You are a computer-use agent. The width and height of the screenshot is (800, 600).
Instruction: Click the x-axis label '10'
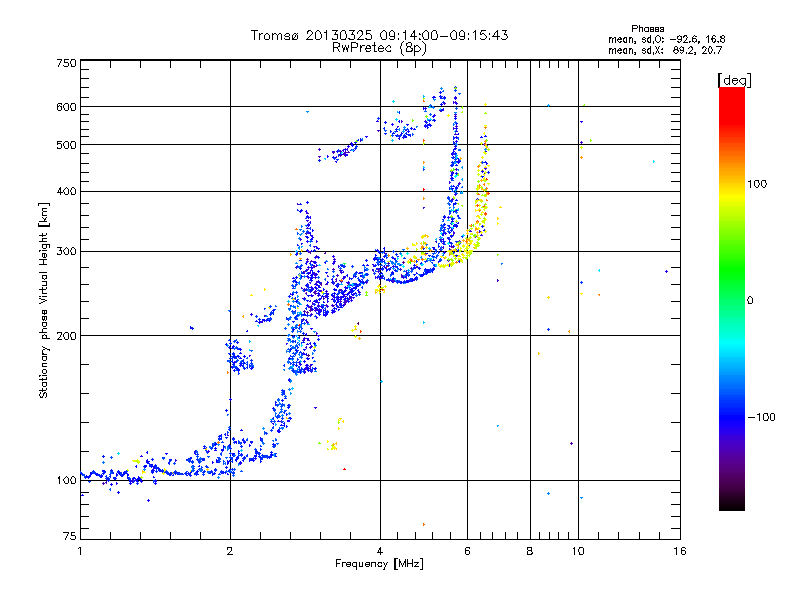578,551
